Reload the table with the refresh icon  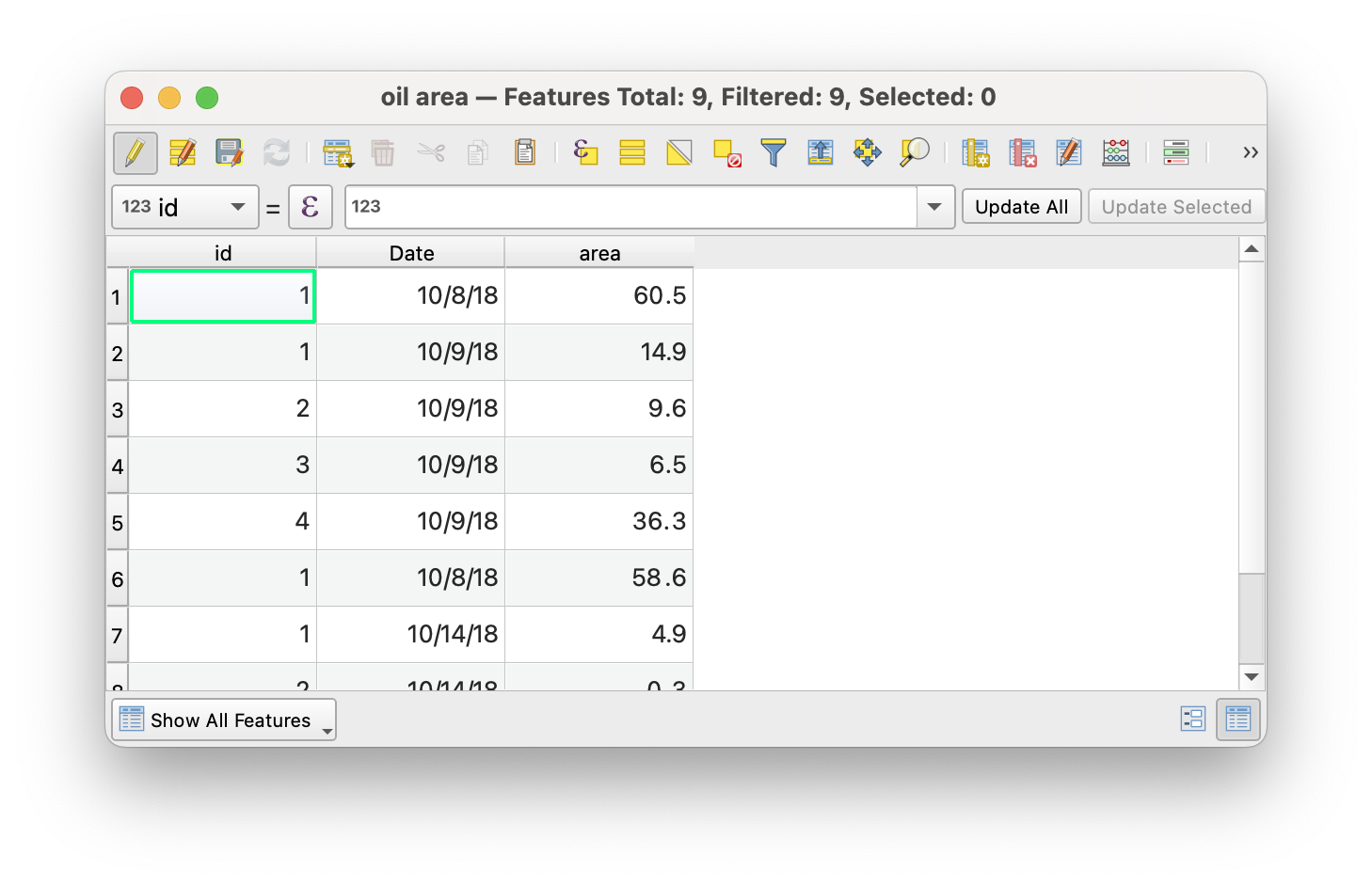[276, 152]
